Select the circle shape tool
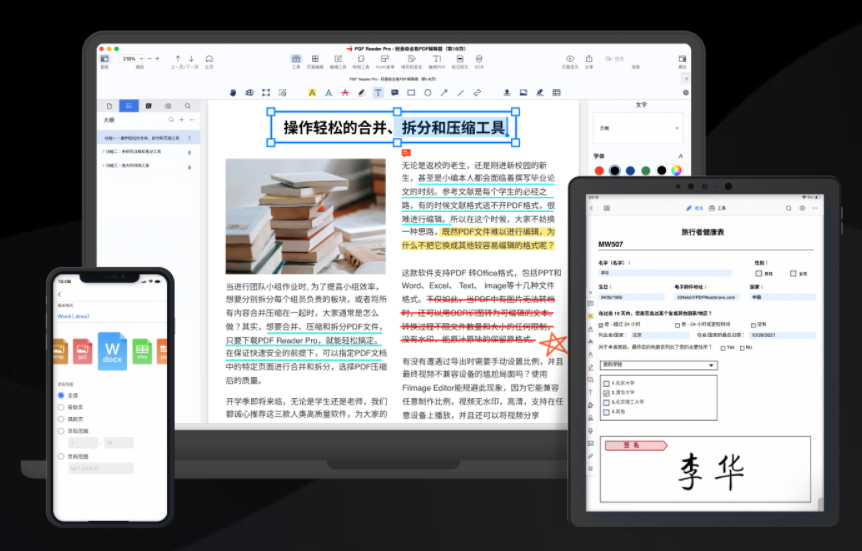 (428, 92)
